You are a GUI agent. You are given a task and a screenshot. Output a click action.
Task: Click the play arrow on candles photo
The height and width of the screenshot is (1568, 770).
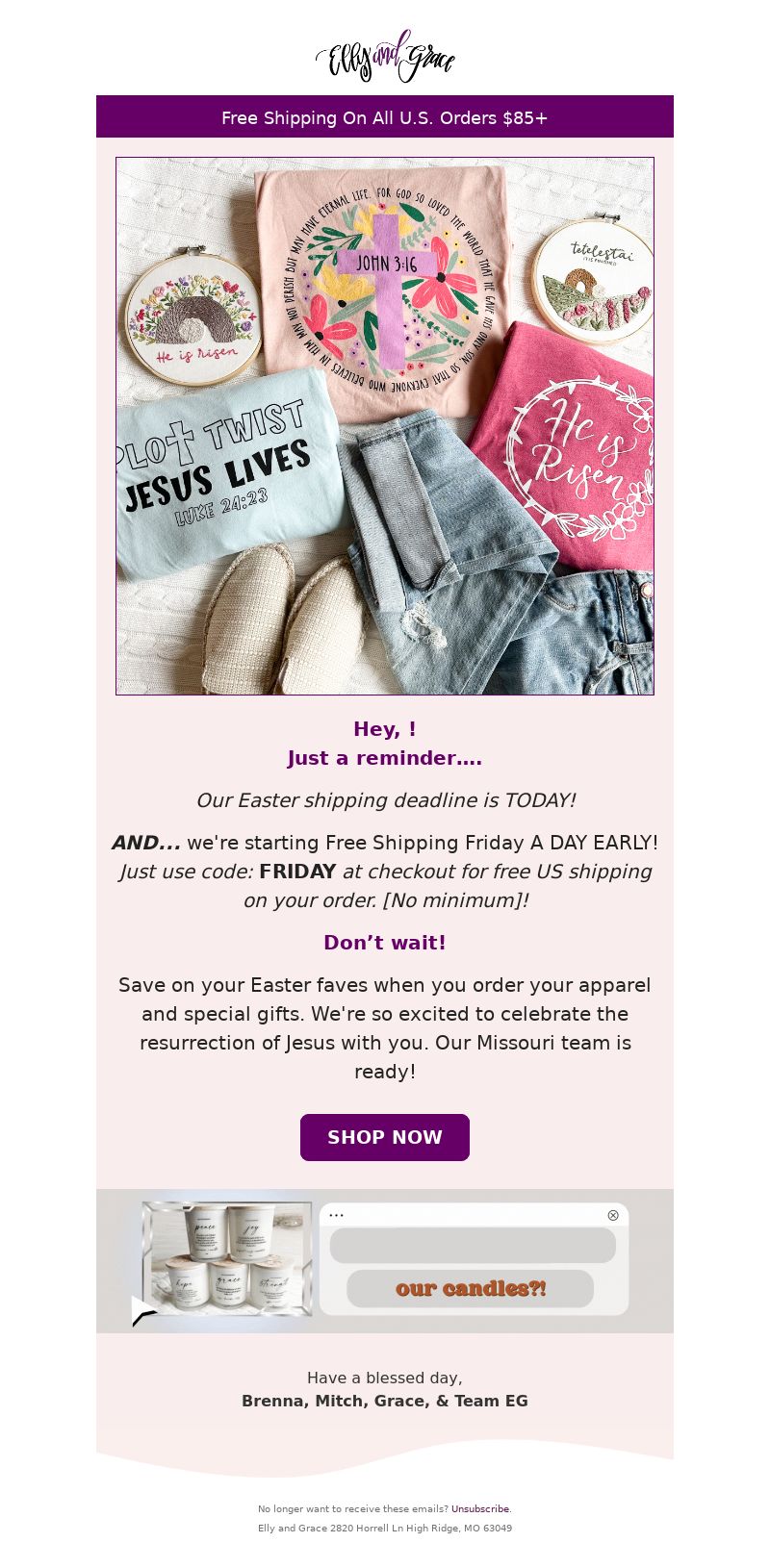(x=144, y=1310)
